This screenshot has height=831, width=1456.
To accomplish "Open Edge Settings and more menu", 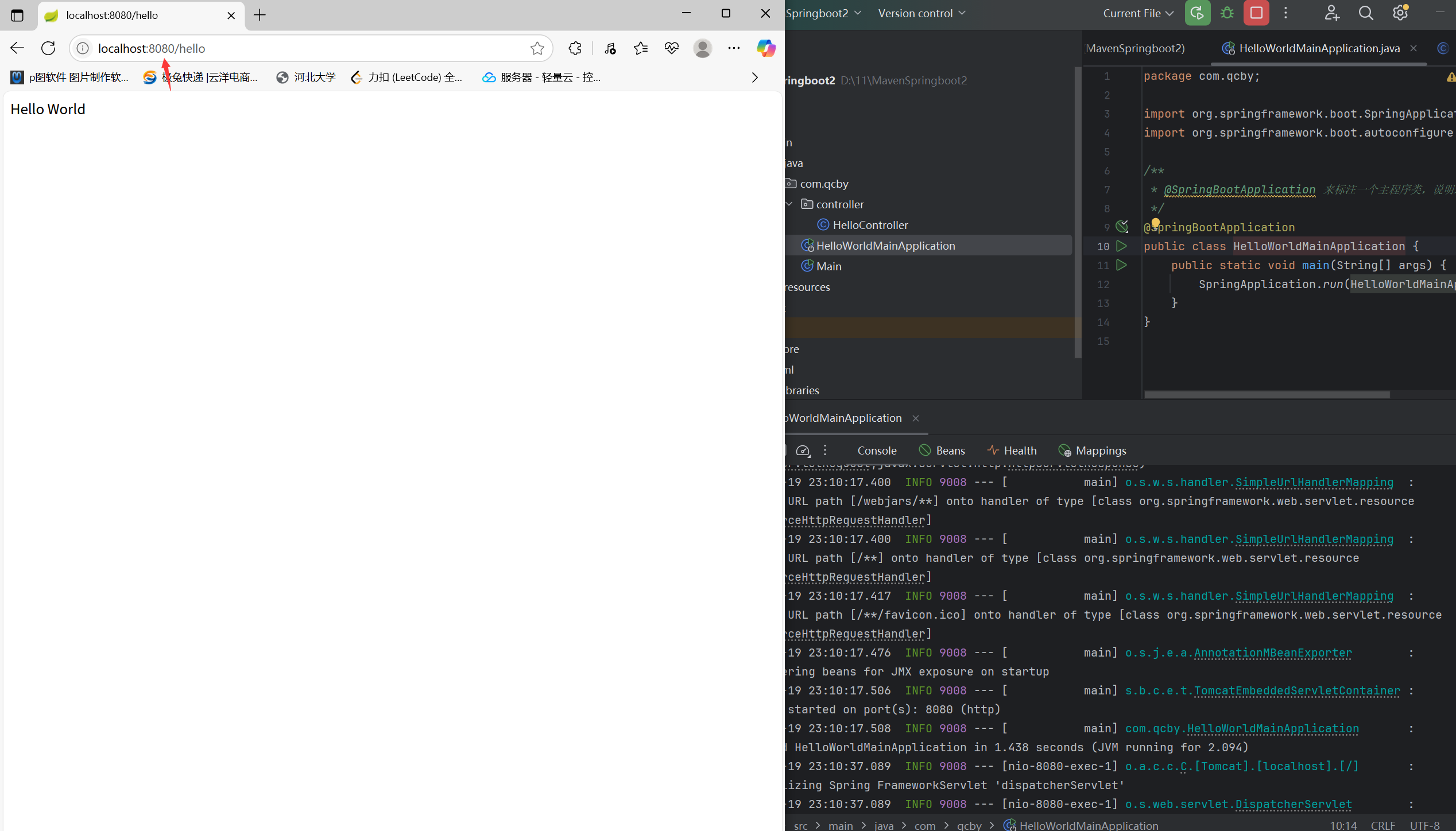I will point(734,48).
